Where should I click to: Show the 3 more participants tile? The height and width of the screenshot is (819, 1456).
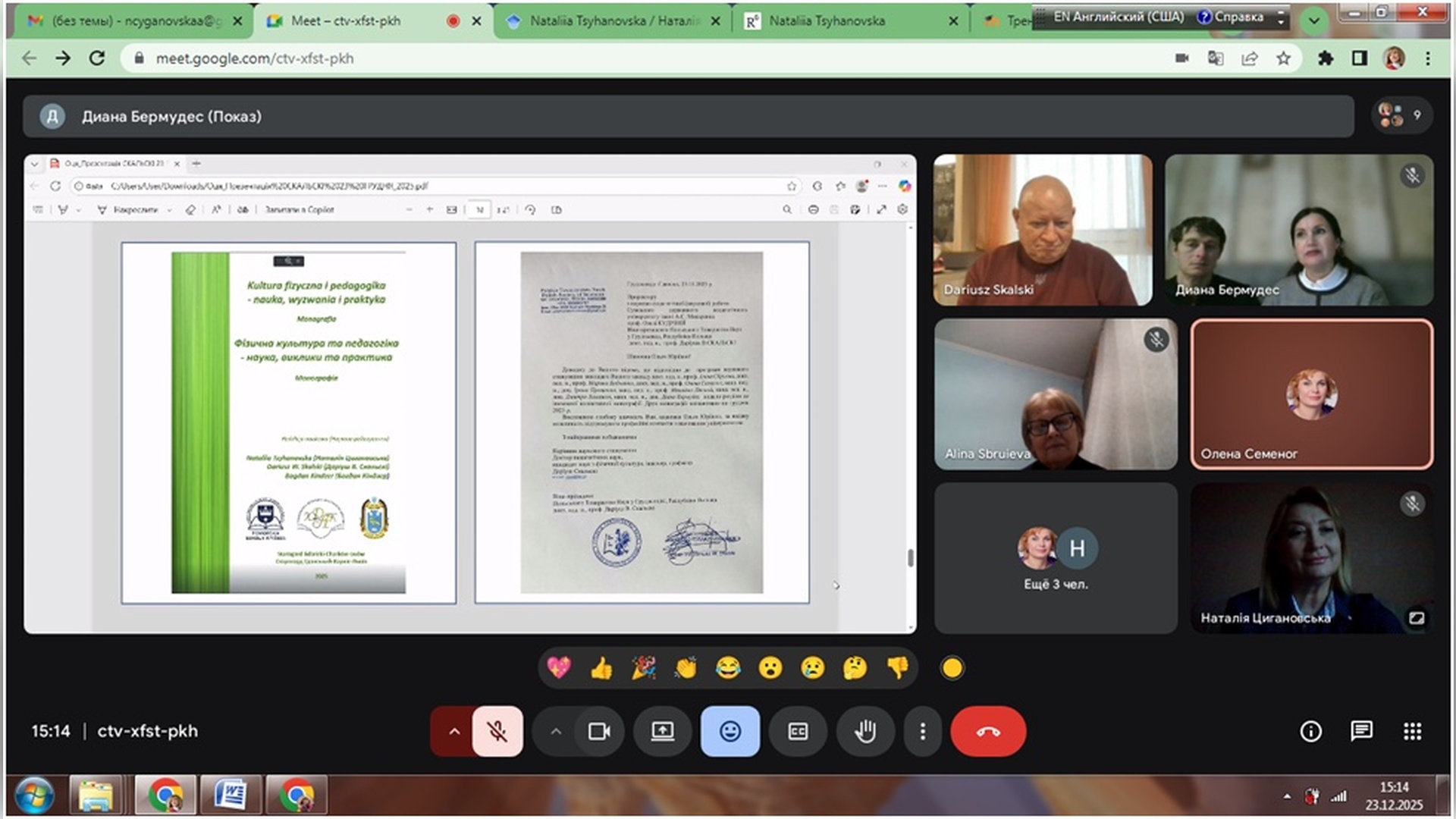coord(1056,558)
